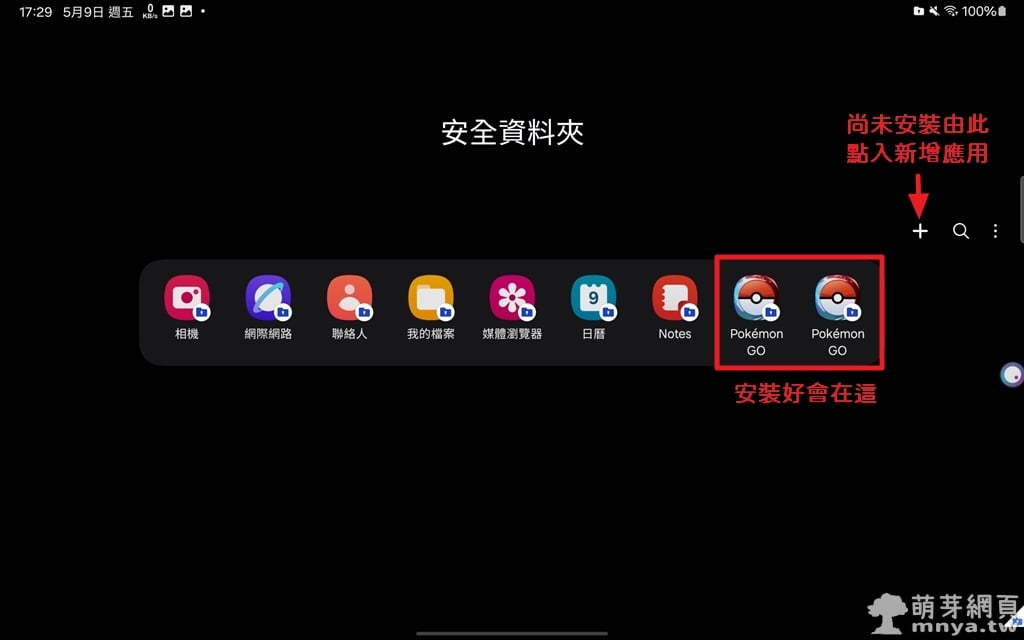Open search with the magnifier icon
This screenshot has height=640, width=1024.
pos(961,231)
